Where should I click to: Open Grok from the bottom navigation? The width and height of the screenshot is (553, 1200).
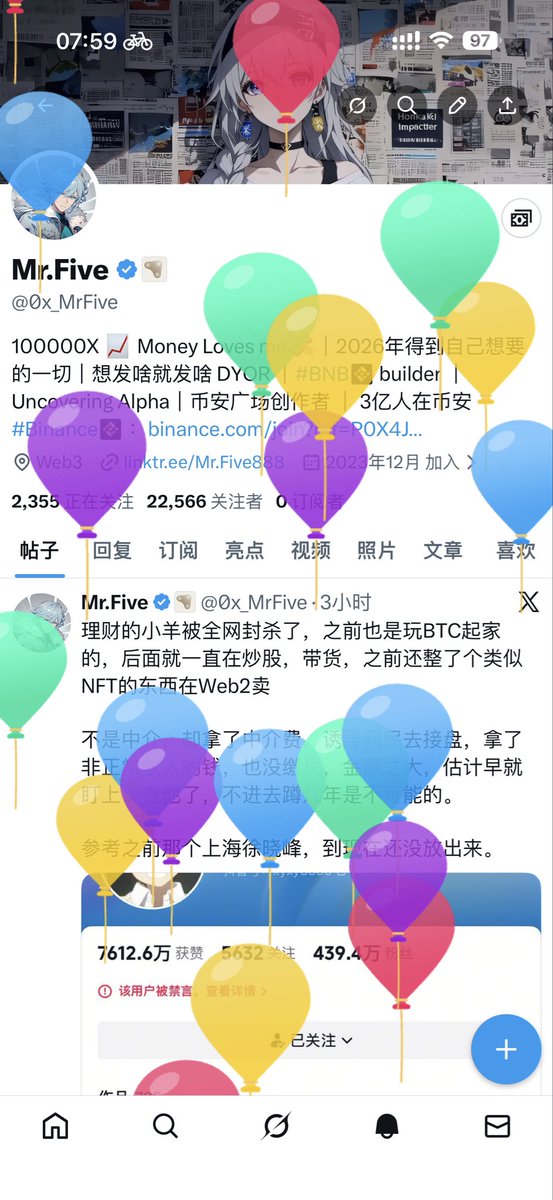click(x=276, y=1126)
